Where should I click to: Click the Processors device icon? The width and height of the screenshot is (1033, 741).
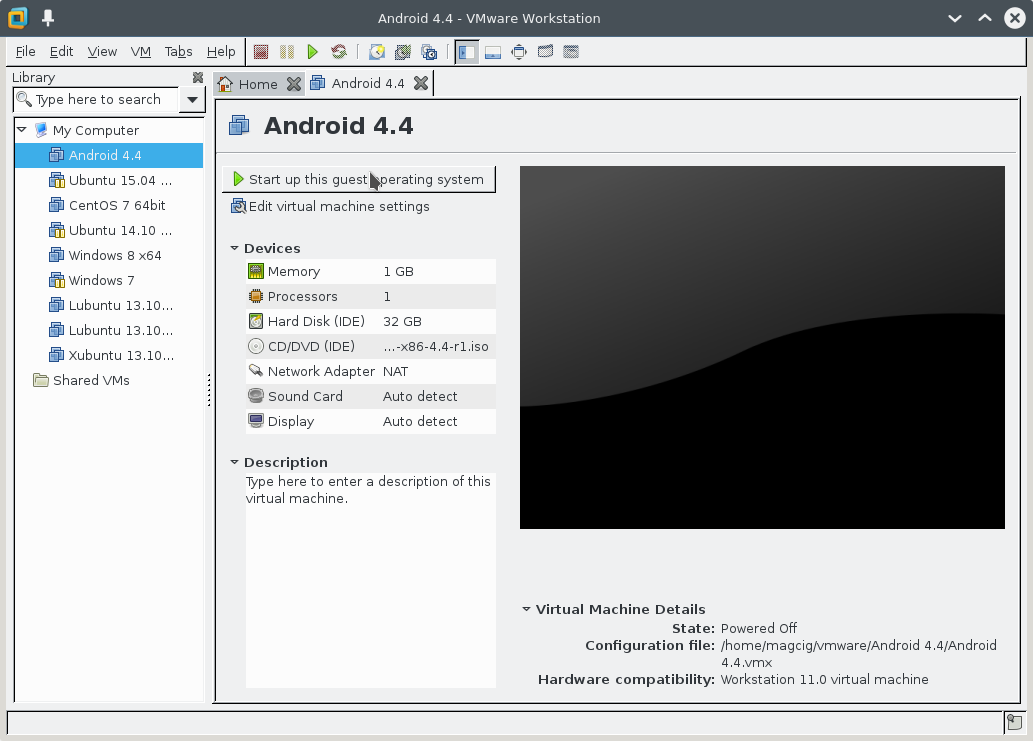pyautogui.click(x=256, y=296)
